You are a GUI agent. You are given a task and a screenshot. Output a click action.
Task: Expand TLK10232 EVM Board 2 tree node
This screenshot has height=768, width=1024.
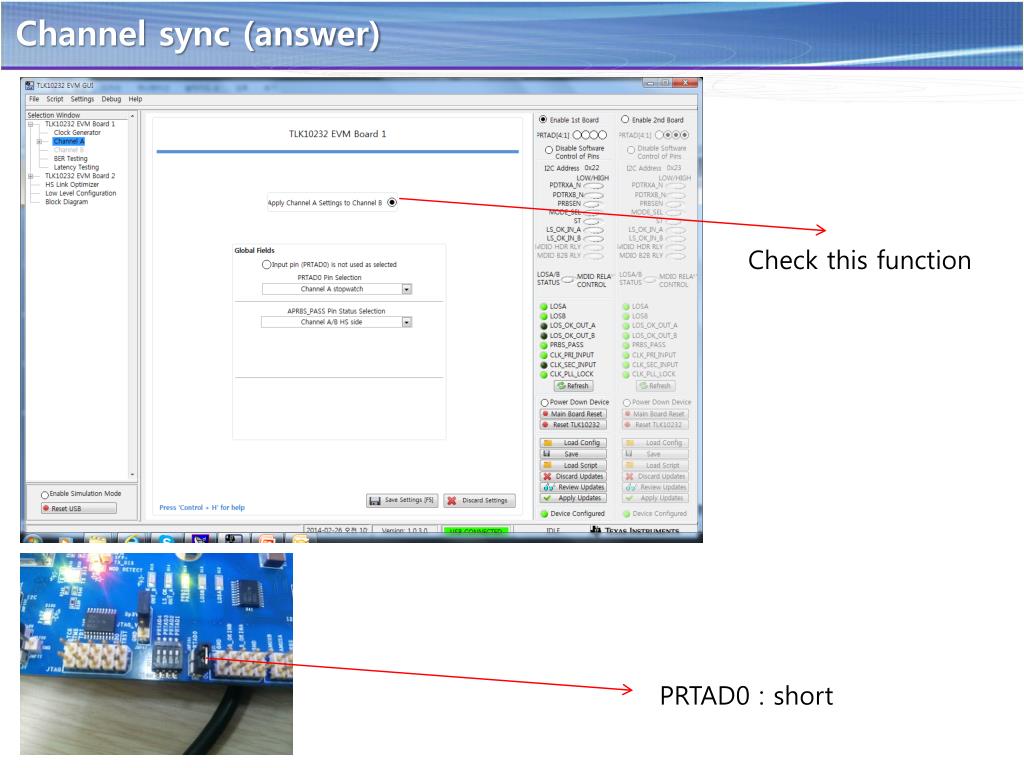tap(30, 176)
